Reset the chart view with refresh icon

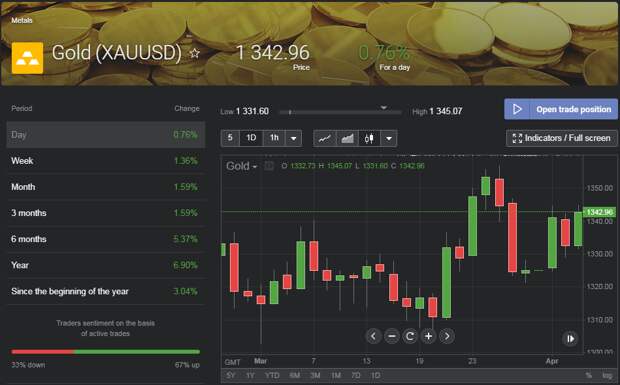click(410, 336)
